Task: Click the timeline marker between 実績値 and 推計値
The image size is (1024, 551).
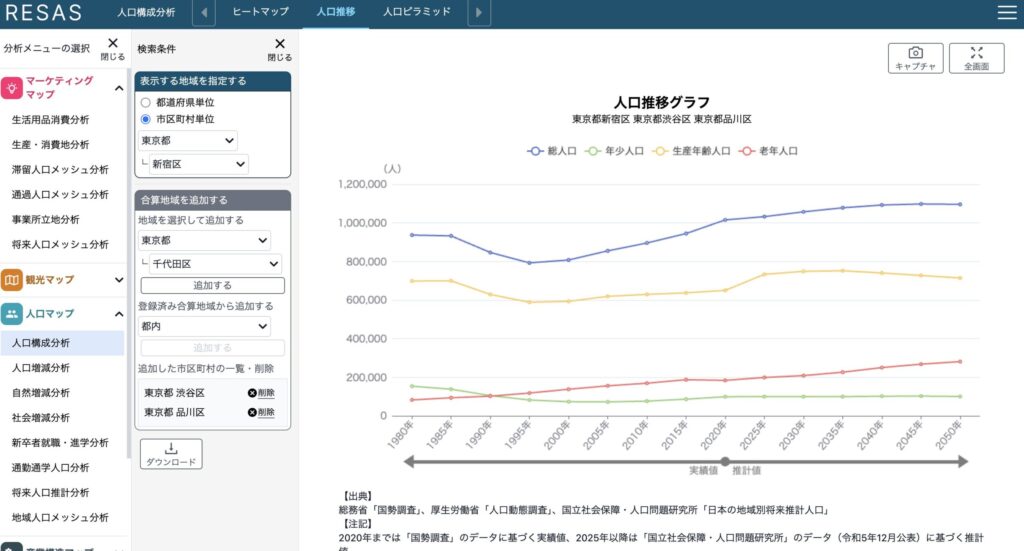Action: (726, 461)
